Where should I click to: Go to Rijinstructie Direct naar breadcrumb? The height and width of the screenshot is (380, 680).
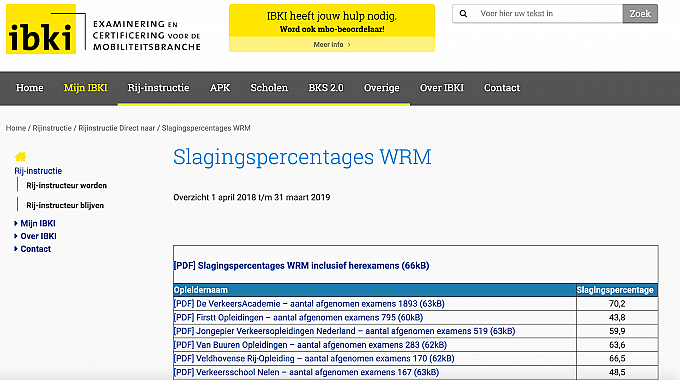click(117, 128)
